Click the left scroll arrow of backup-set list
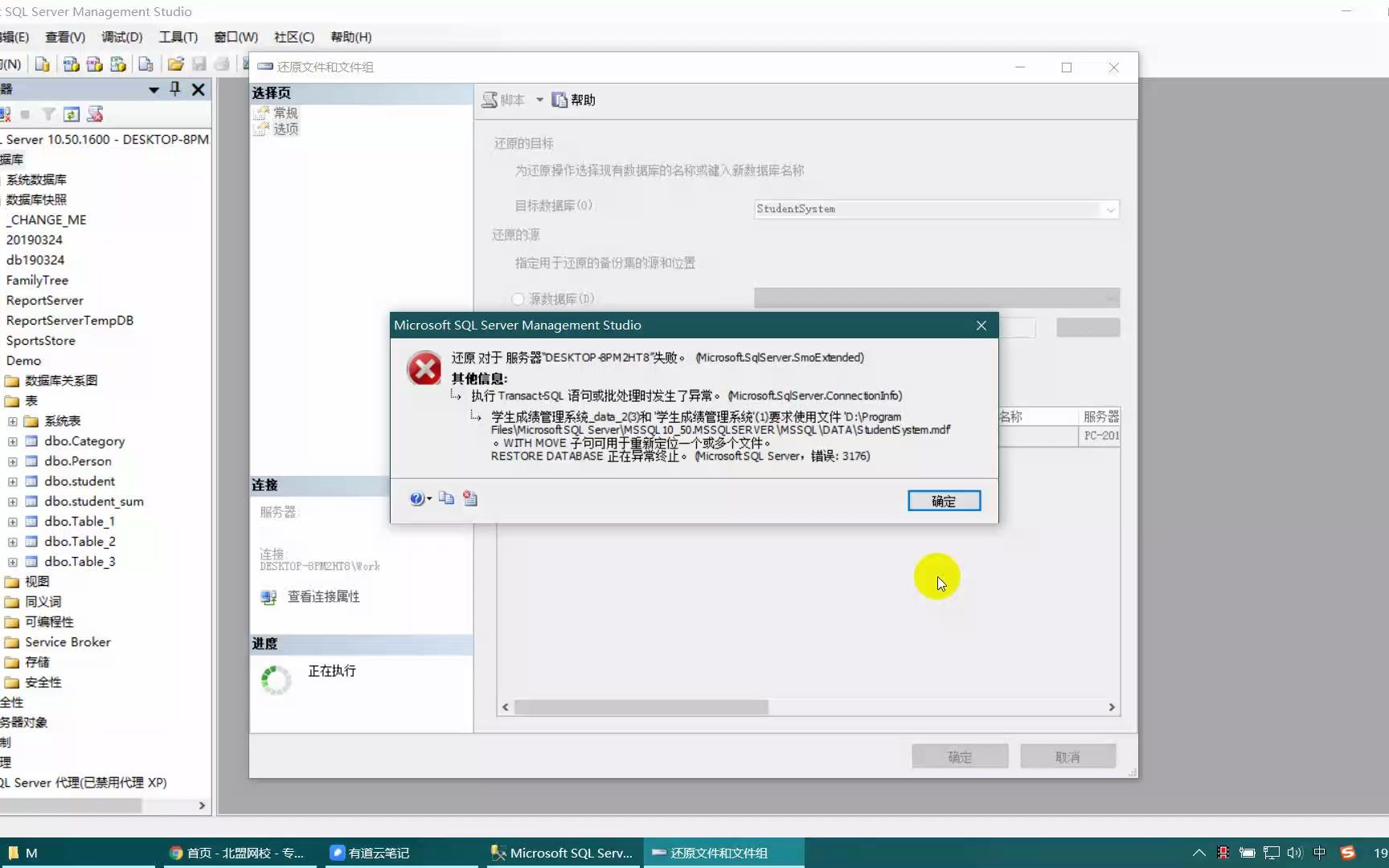Image resolution: width=1389 pixels, height=868 pixels. coord(505,707)
